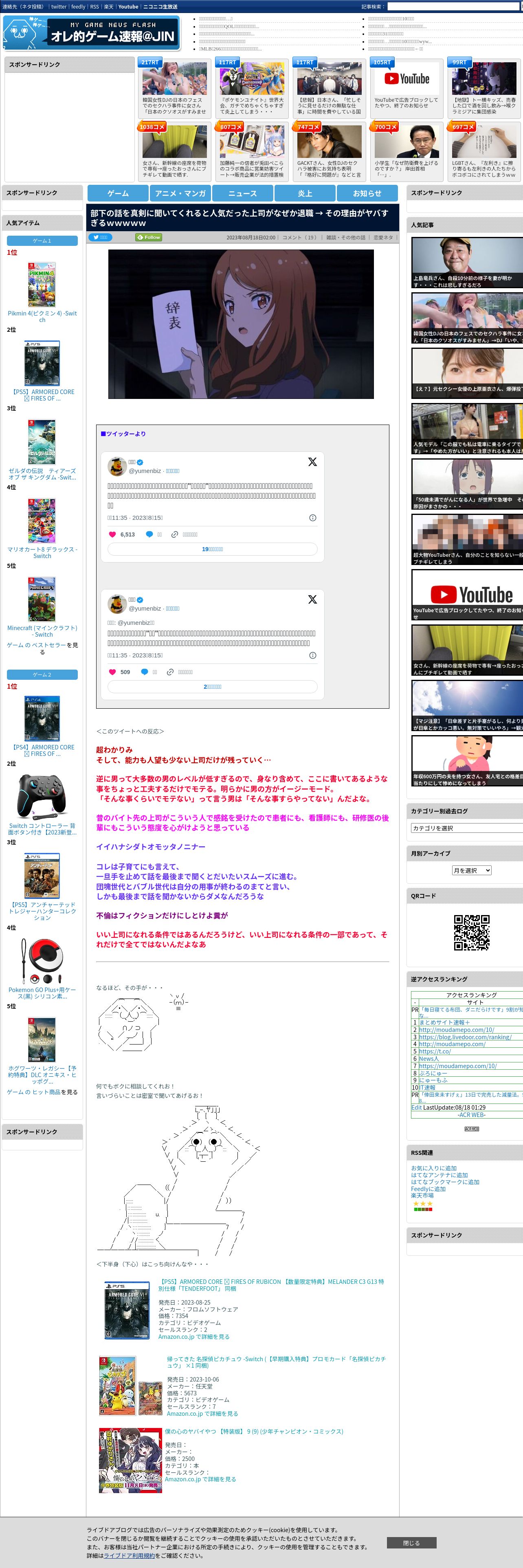Click the reply bubble icon on the first tweet

tap(149, 534)
